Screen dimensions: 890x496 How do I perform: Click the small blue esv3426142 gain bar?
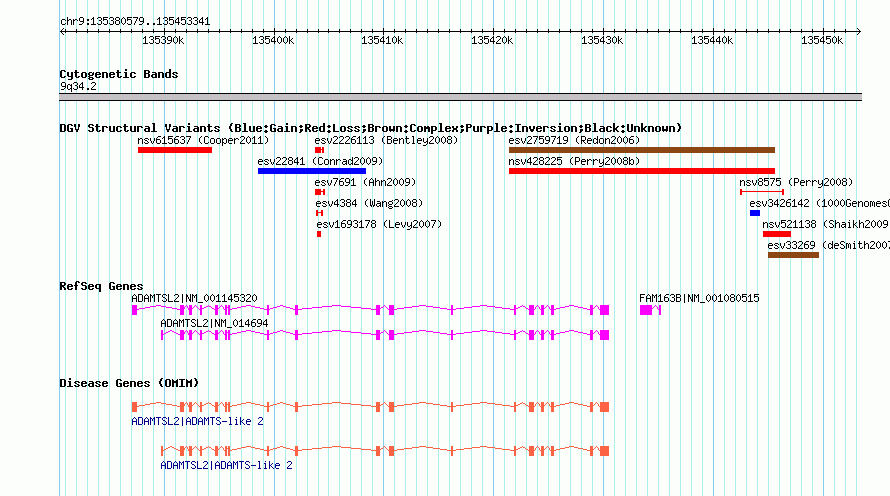point(755,213)
